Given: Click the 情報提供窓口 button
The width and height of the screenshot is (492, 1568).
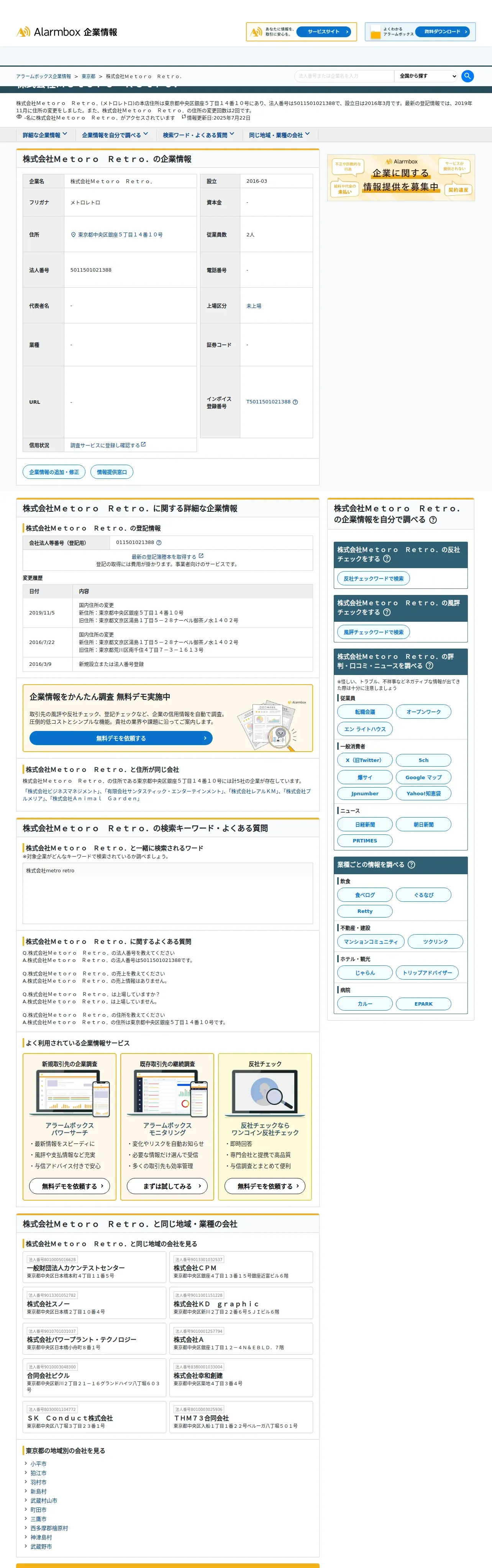Looking at the screenshot, I should pos(112,472).
